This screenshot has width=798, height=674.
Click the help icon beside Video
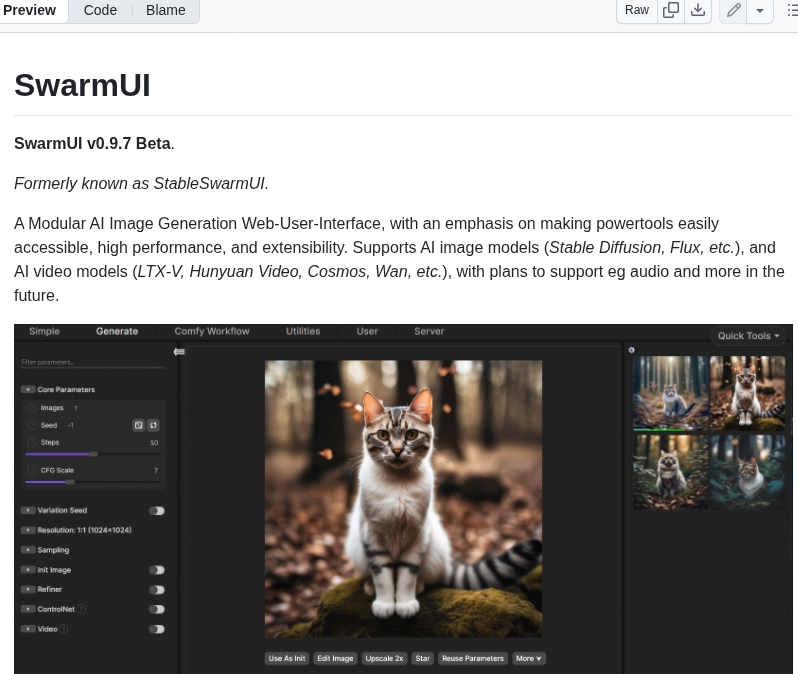(64, 629)
